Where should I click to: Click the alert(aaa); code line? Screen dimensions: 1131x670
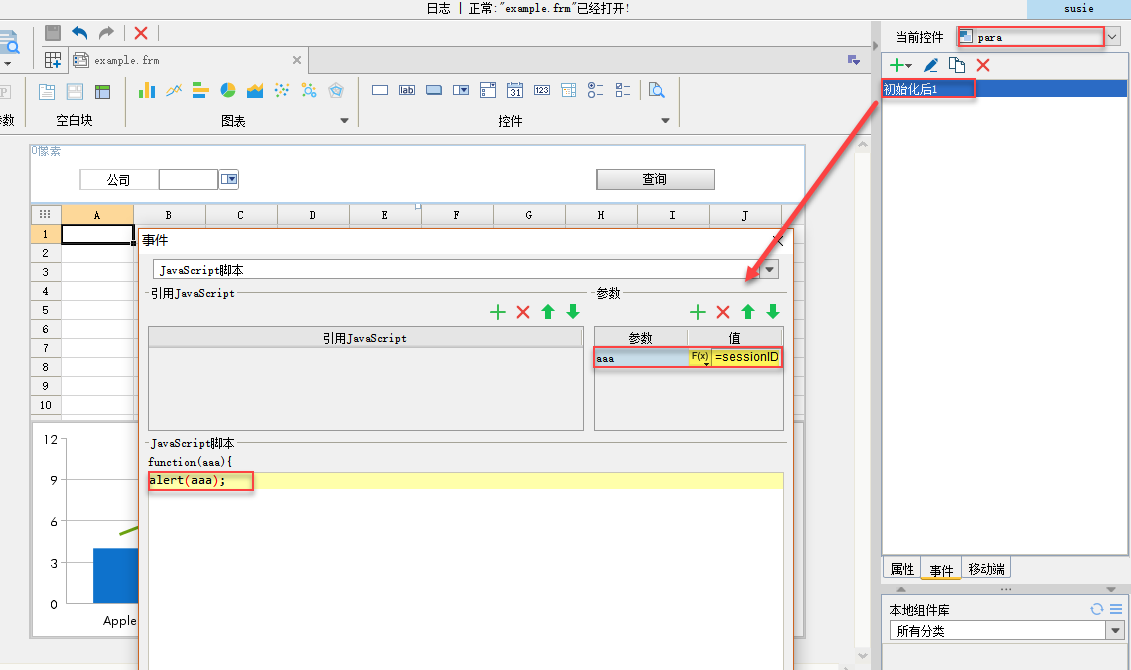click(188, 480)
